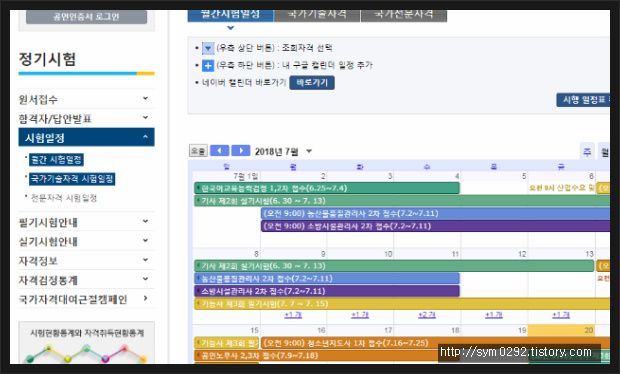
Task: Open the 한국어교육능력검정 1,2차 접수 event
Action: pyautogui.click(x=327, y=188)
